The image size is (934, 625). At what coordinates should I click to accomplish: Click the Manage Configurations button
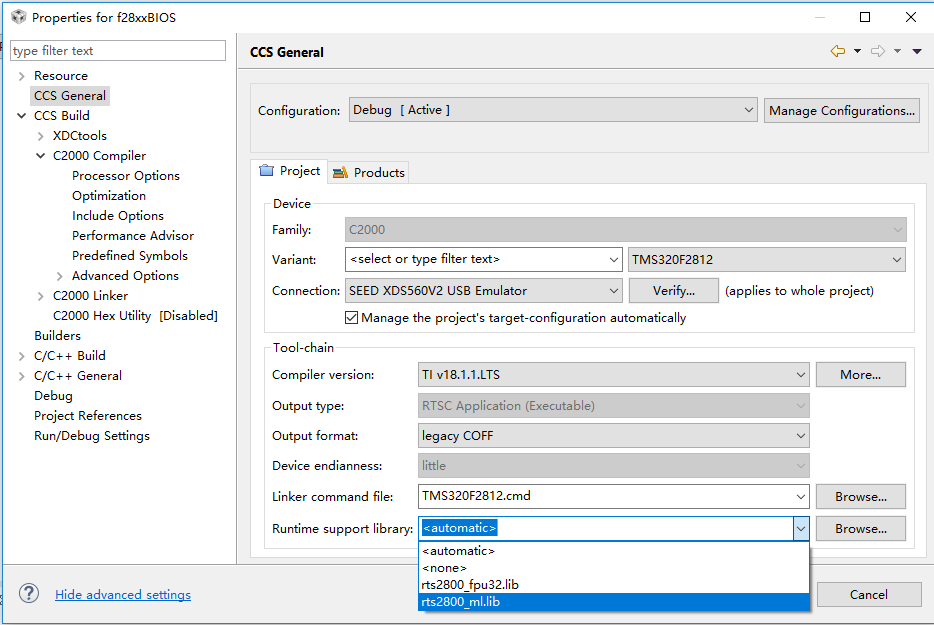842,111
